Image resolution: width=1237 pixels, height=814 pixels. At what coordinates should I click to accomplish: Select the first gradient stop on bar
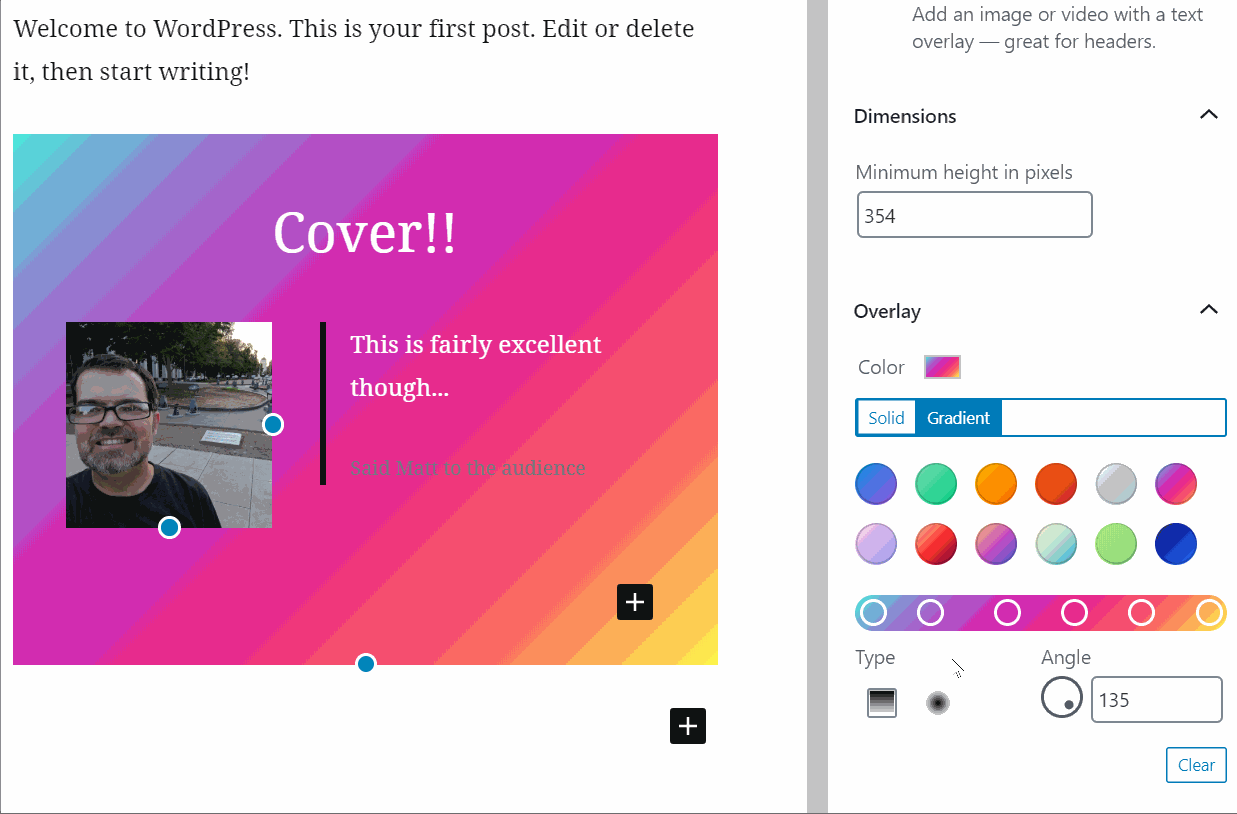(873, 612)
